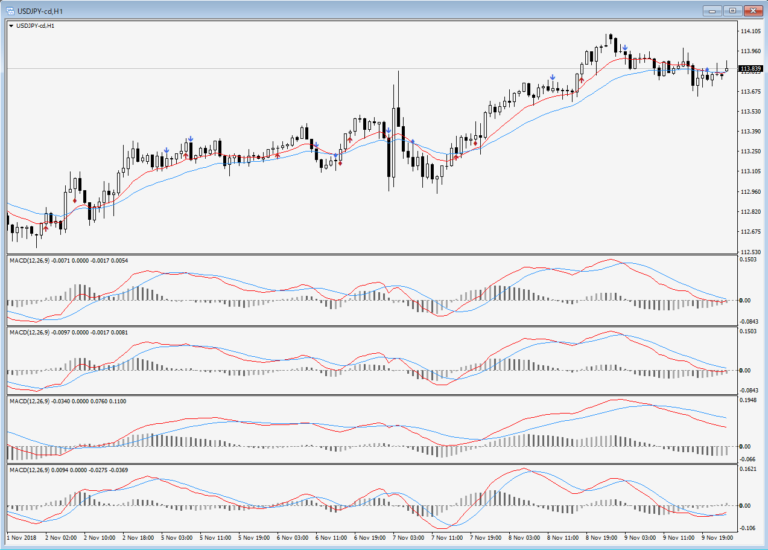Minimize the USDJPY-cd,H1 chart window
This screenshot has width=768, height=550.
tap(714, 10)
